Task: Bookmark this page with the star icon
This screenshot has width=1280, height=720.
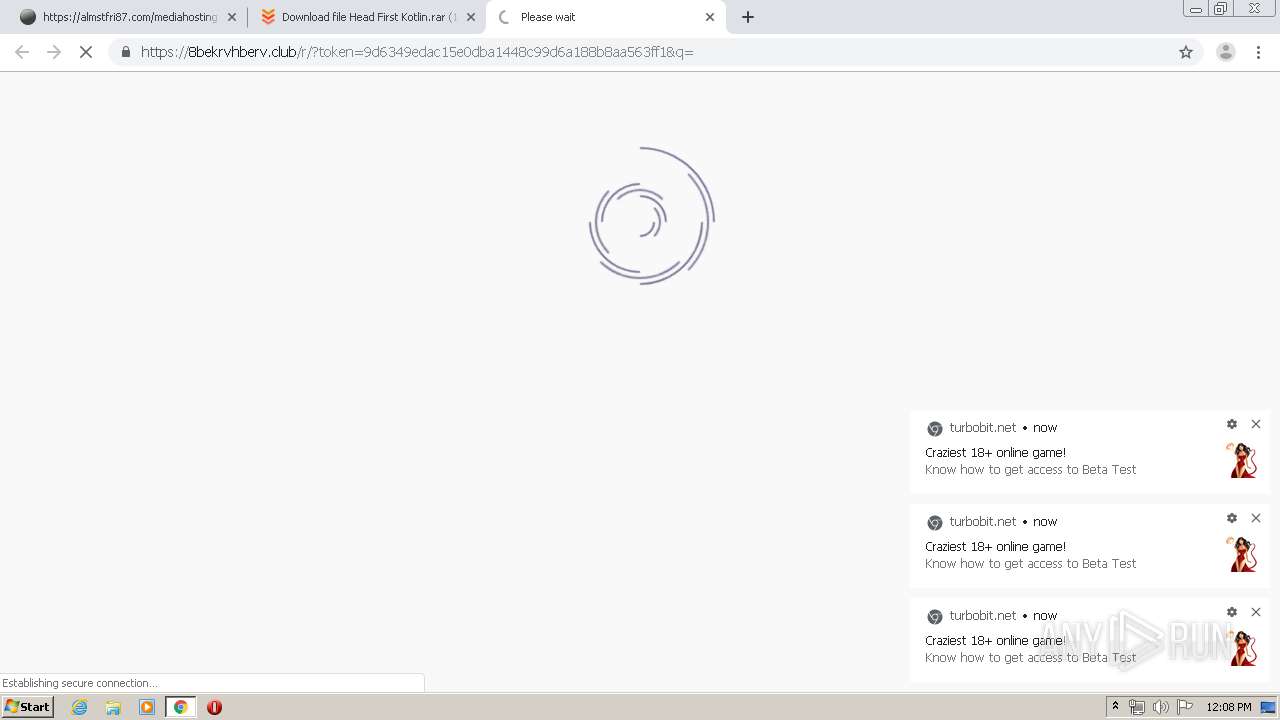Action: (1186, 52)
